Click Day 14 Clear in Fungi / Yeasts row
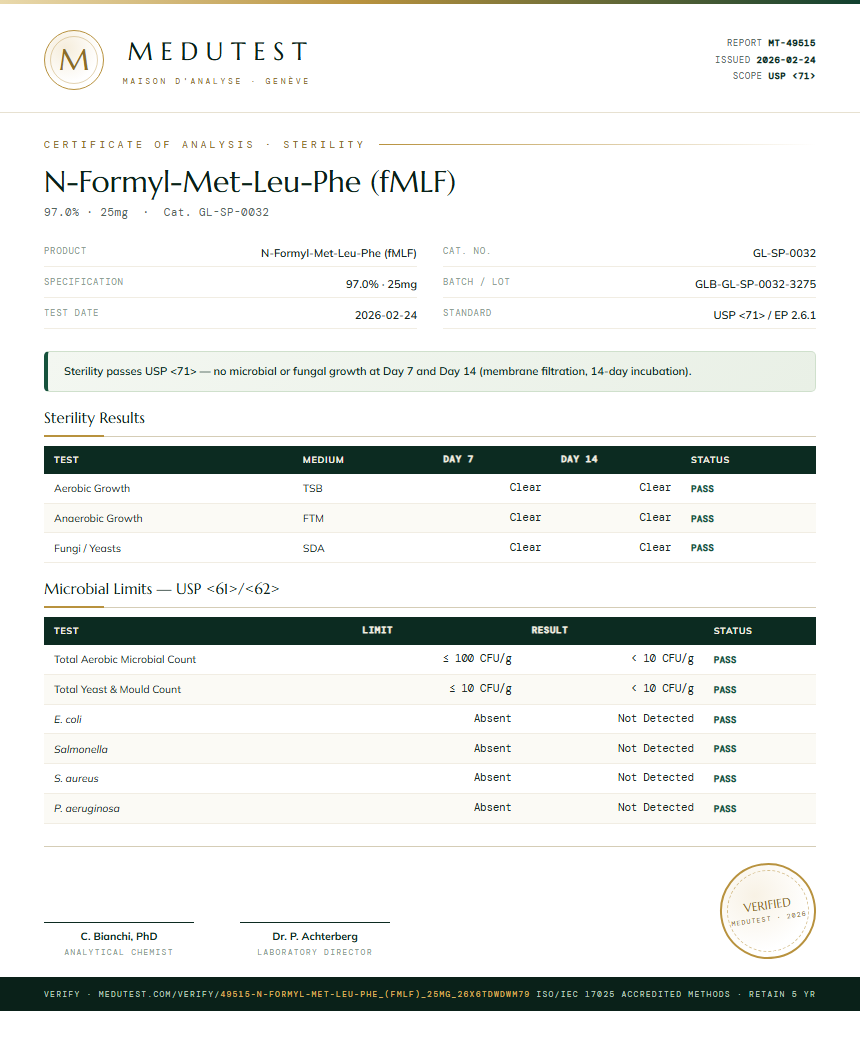The image size is (860, 1041). 655,548
